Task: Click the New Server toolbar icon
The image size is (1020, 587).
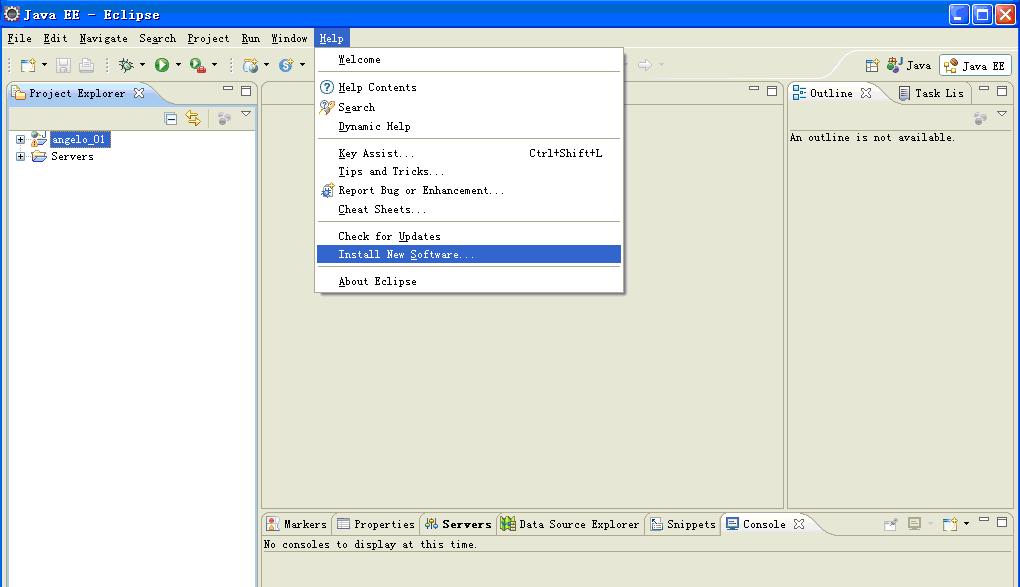Action: point(250,65)
